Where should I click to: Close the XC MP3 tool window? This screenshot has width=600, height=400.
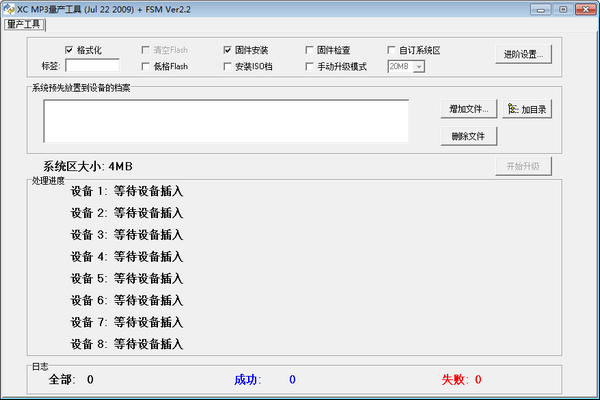584,8
